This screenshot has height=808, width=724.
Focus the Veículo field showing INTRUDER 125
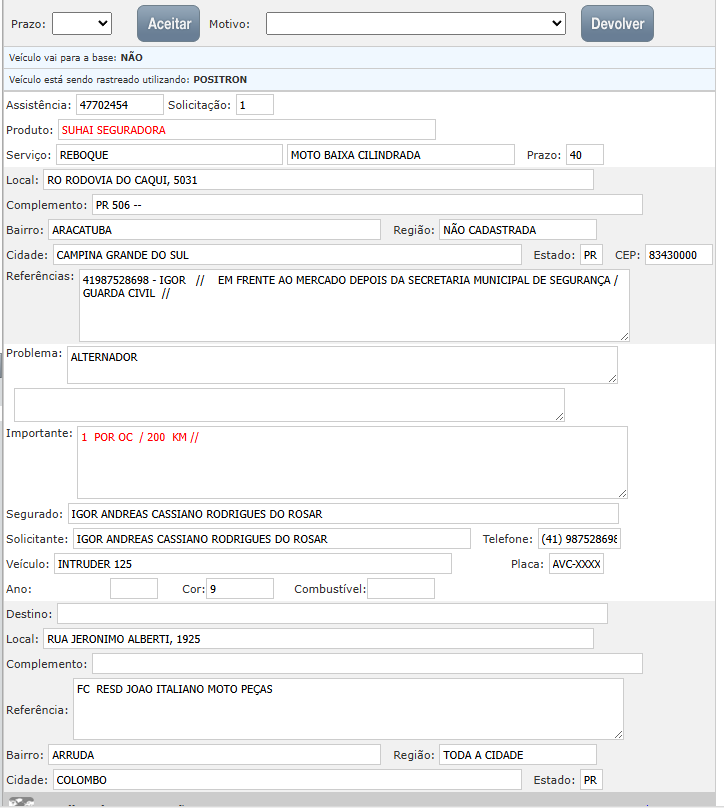(x=252, y=564)
